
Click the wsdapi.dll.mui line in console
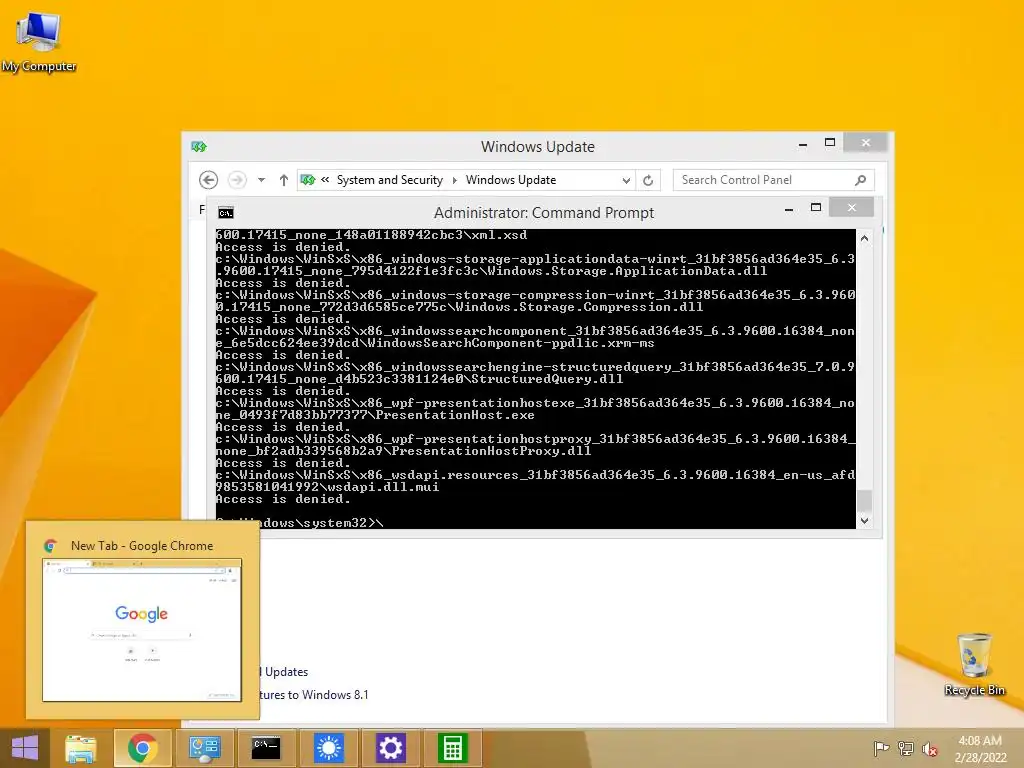[327, 487]
